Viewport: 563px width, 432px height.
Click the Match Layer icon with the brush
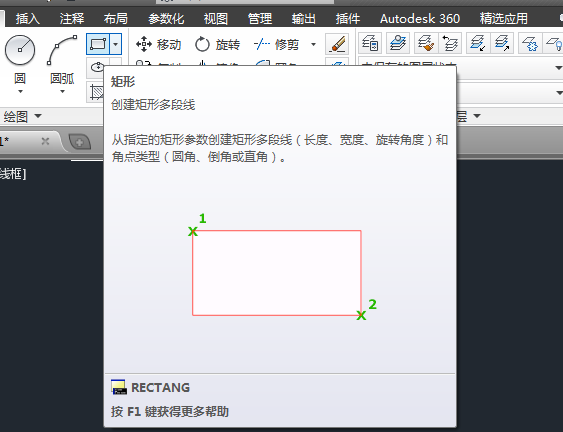point(426,43)
